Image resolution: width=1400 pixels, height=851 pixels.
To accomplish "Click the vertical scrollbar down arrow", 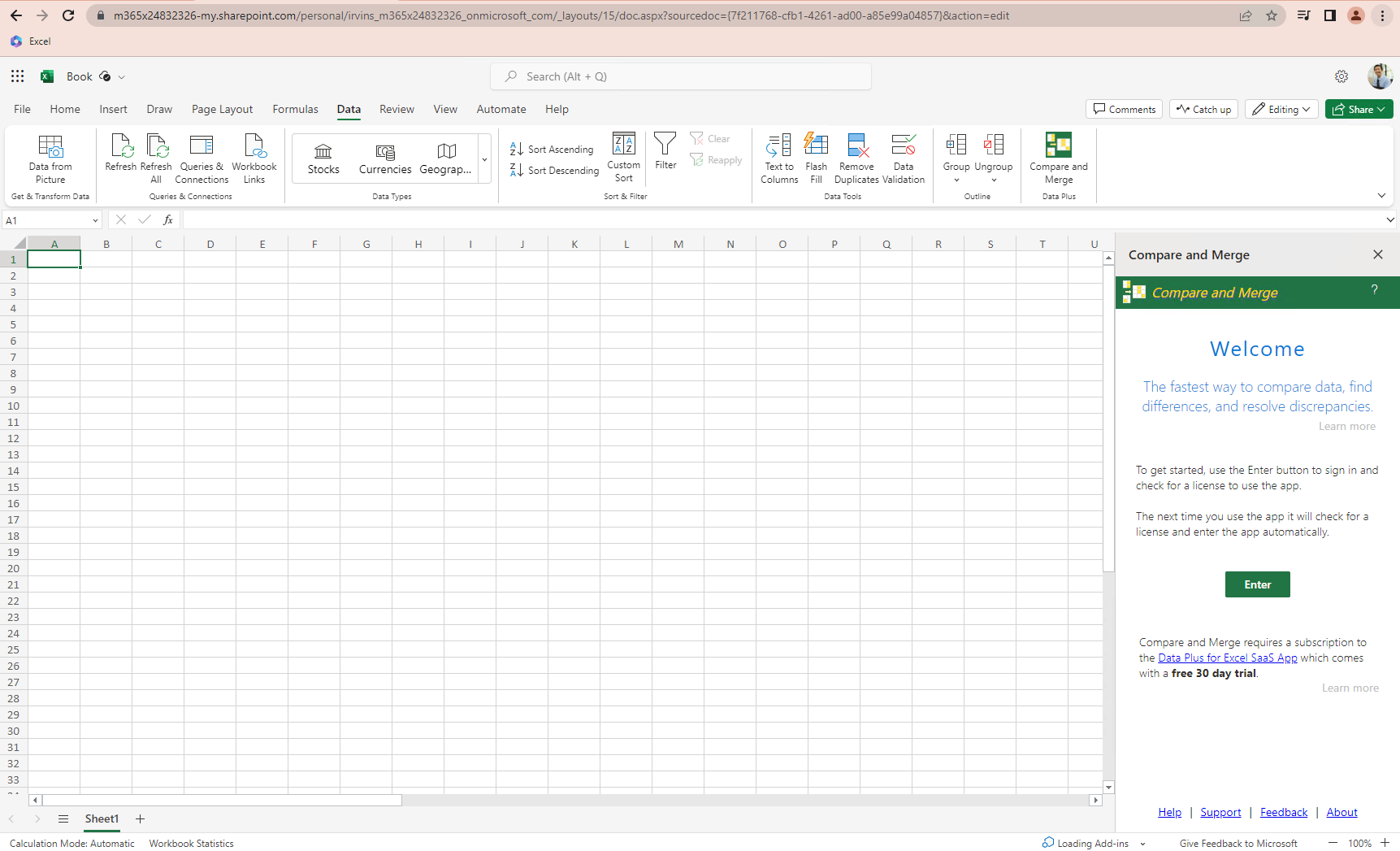I will 1108,787.
